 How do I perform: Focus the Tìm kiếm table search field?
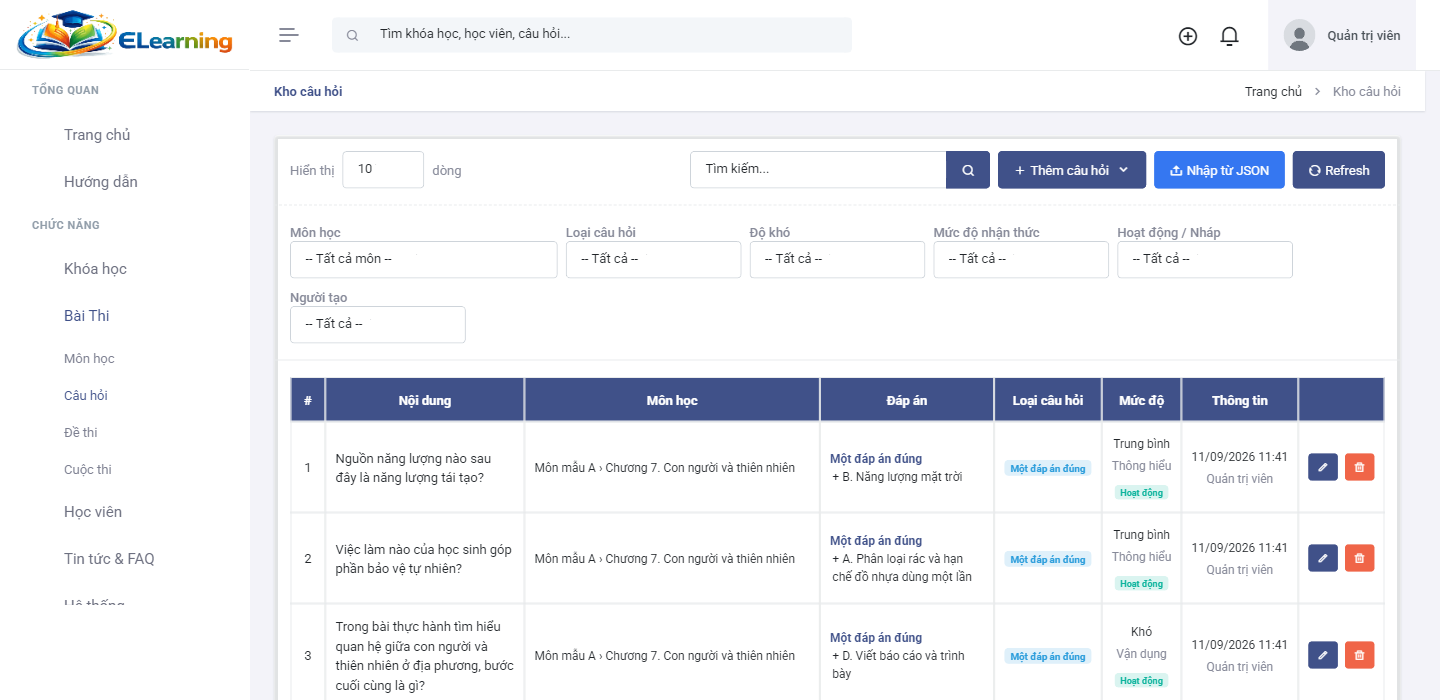(818, 170)
